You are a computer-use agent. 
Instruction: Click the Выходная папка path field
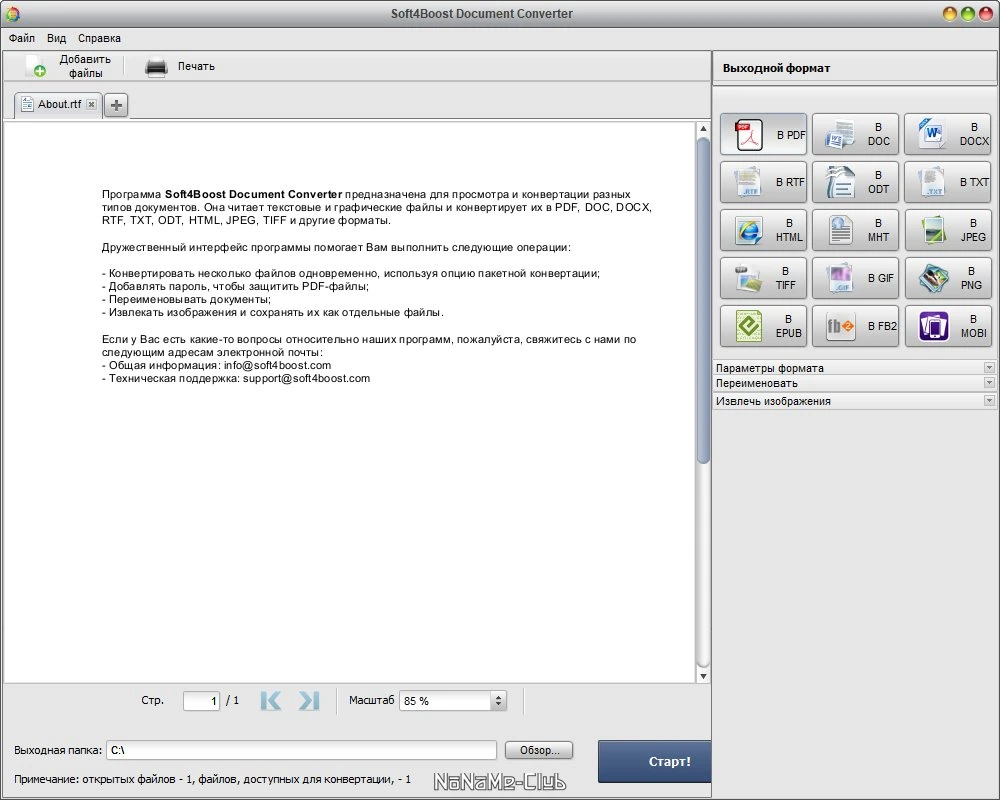point(301,750)
